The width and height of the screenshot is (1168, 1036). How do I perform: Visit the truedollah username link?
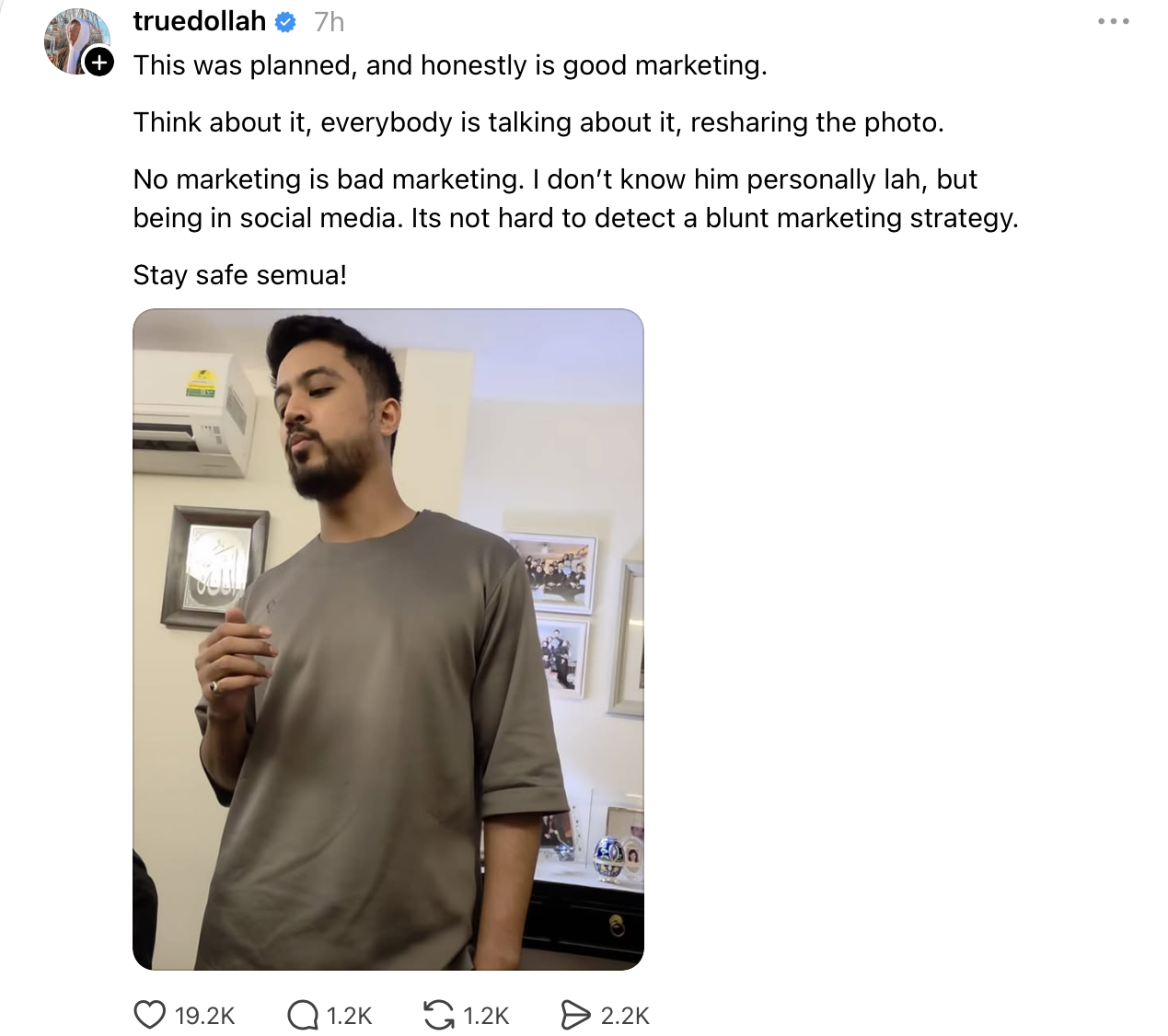199,21
